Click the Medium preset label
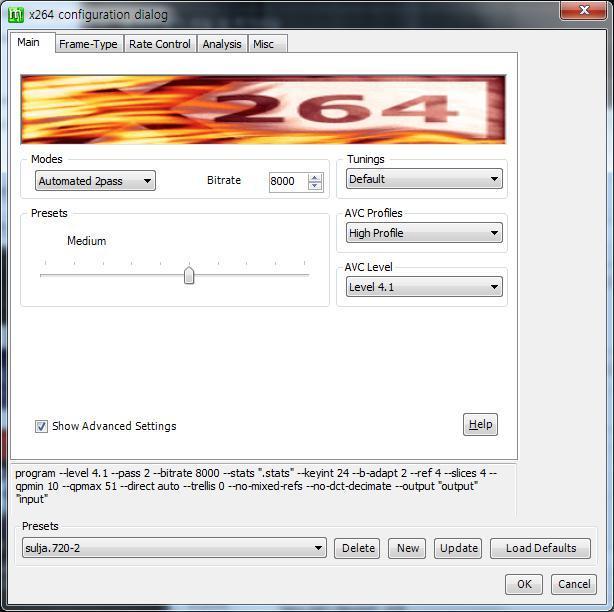Image resolution: width=614 pixels, height=612 pixels. [x=87, y=241]
